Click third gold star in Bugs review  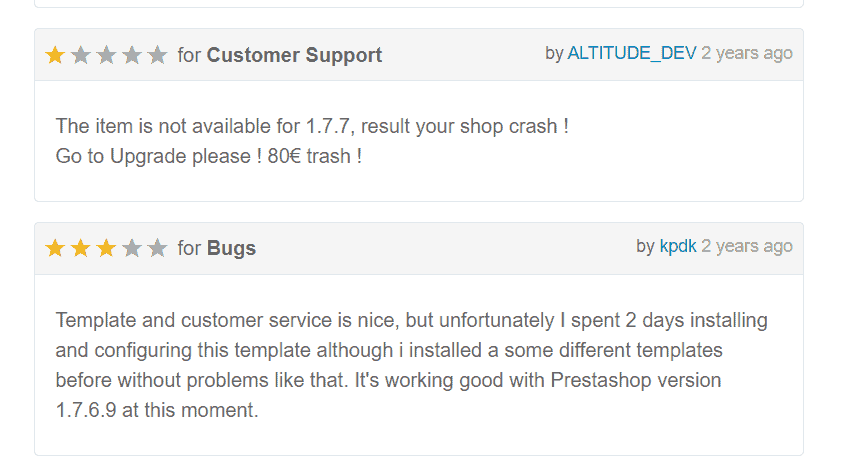click(x=106, y=248)
